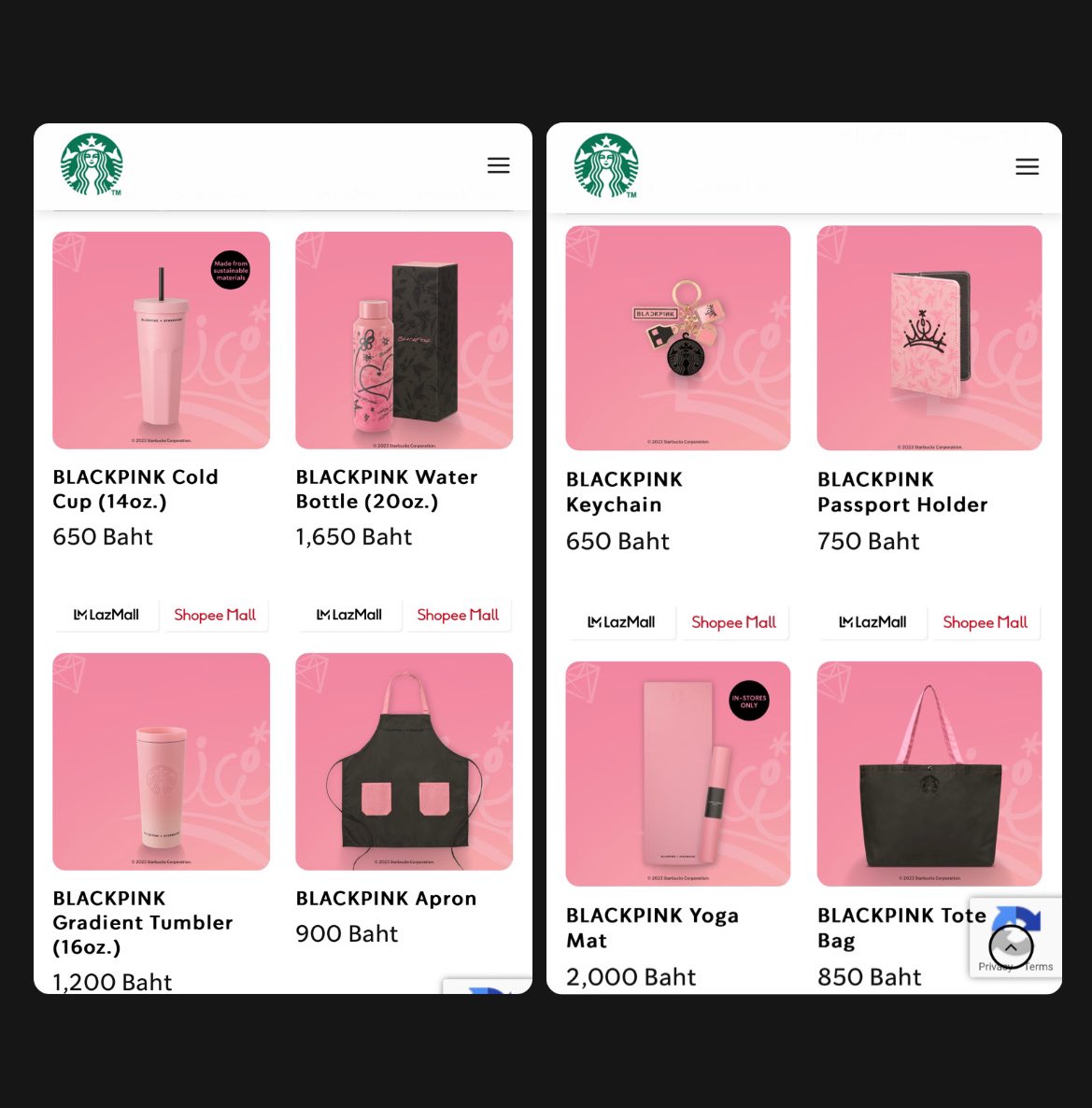
Task: Select BLACKPINK Passport Holder title
Action: pos(902,491)
